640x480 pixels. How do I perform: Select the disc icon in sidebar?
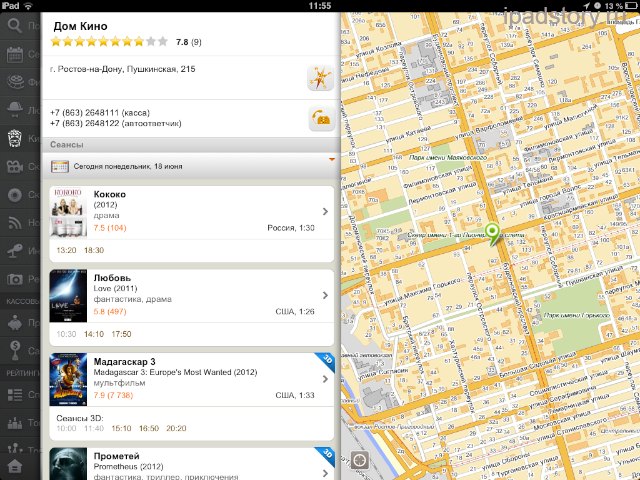(15, 195)
